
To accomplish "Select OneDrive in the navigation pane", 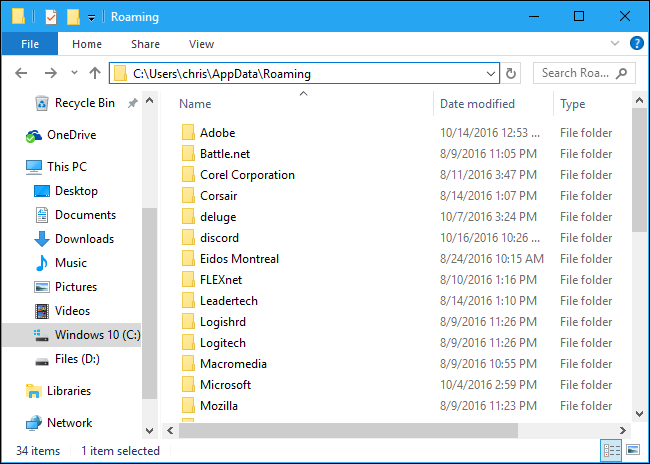I will click(x=71, y=135).
